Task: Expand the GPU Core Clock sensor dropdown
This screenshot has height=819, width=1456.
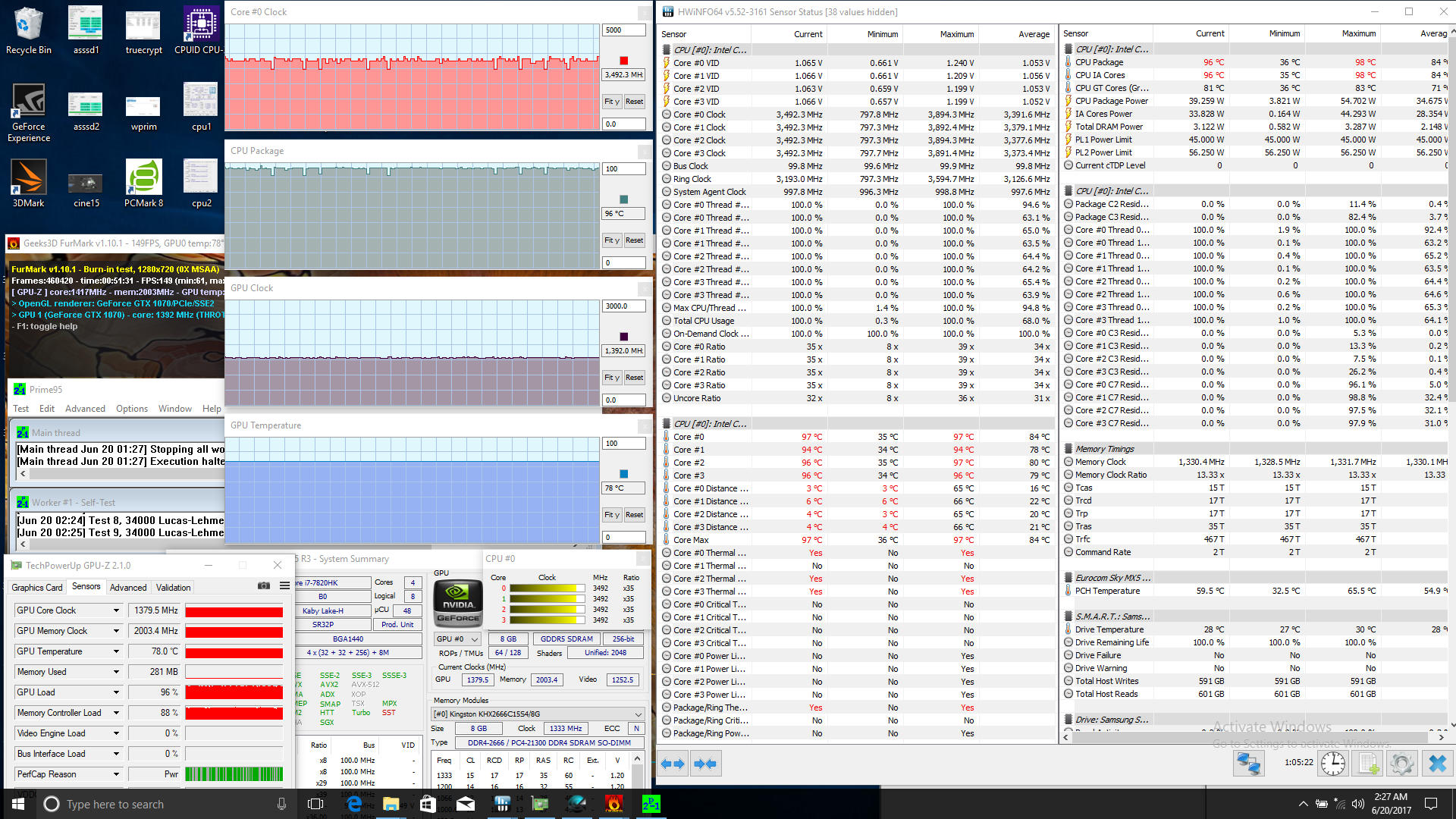Action: tap(116, 610)
